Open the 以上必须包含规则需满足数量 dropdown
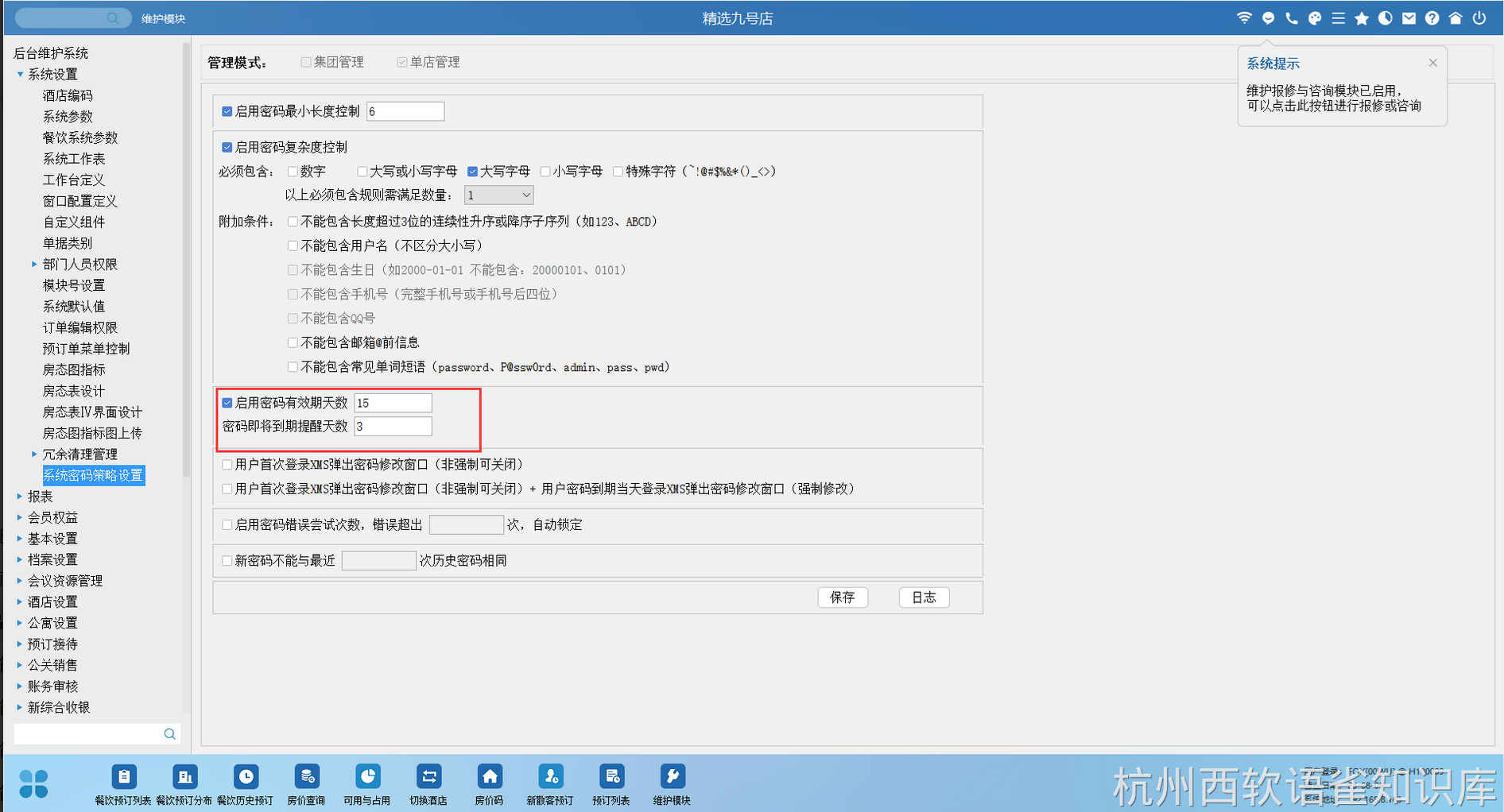Viewport: 1504px width, 812px height. click(x=498, y=195)
